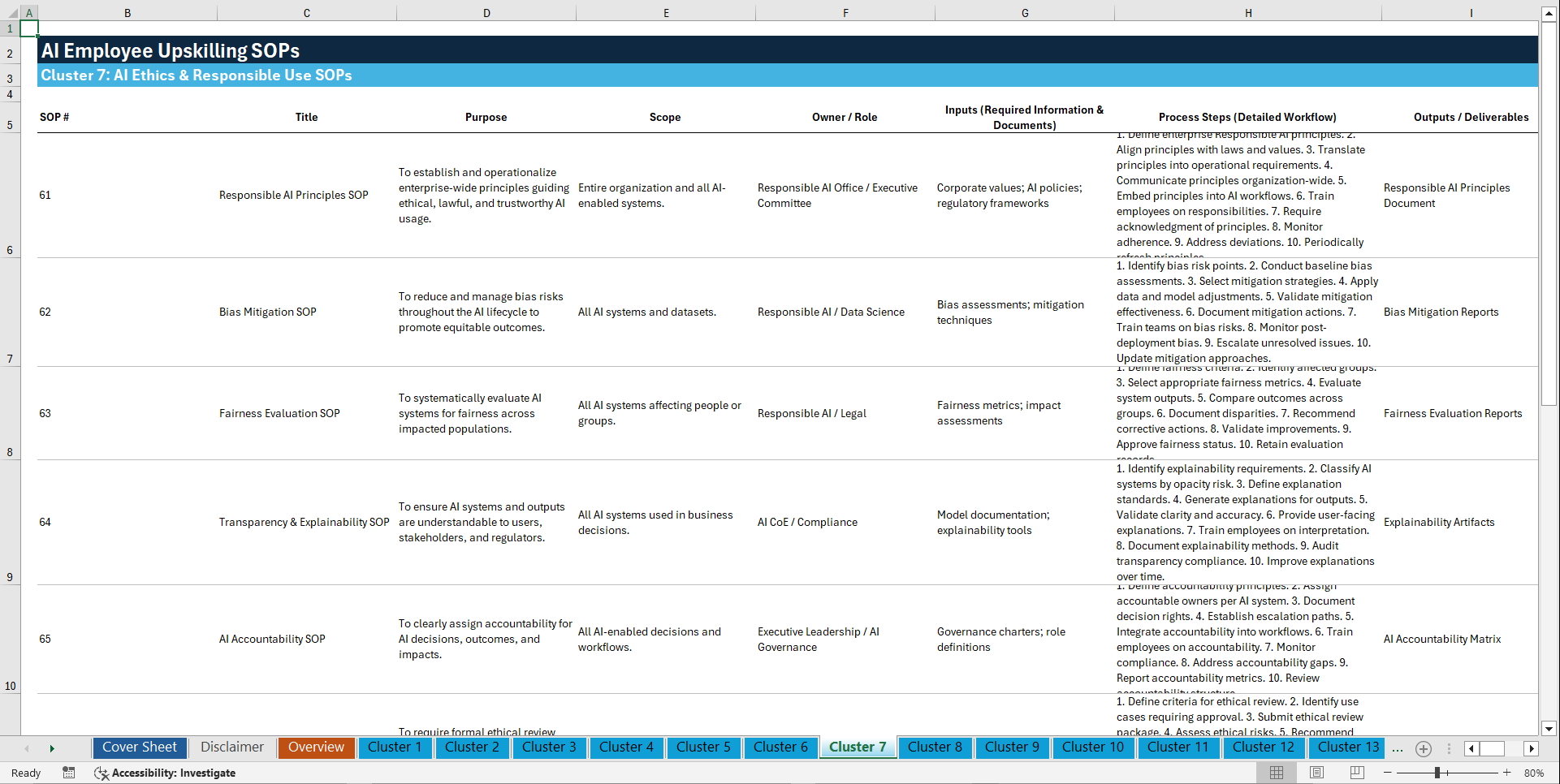
Task: Switch to the Overview tab
Action: 316,747
